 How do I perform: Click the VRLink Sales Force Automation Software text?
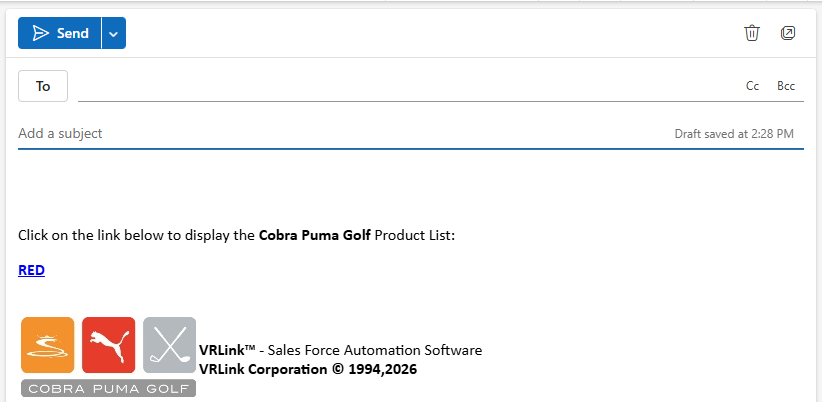(x=340, y=350)
